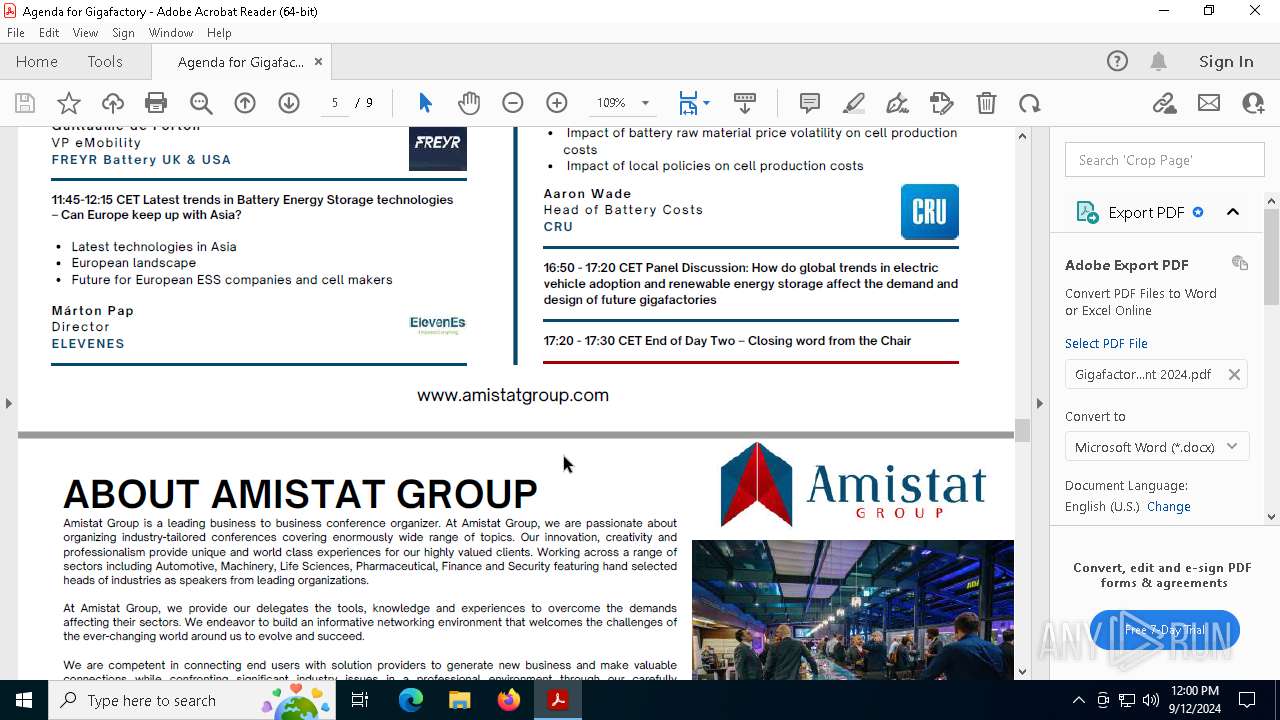
Task: Open Task View in taskbar
Action: (360, 700)
